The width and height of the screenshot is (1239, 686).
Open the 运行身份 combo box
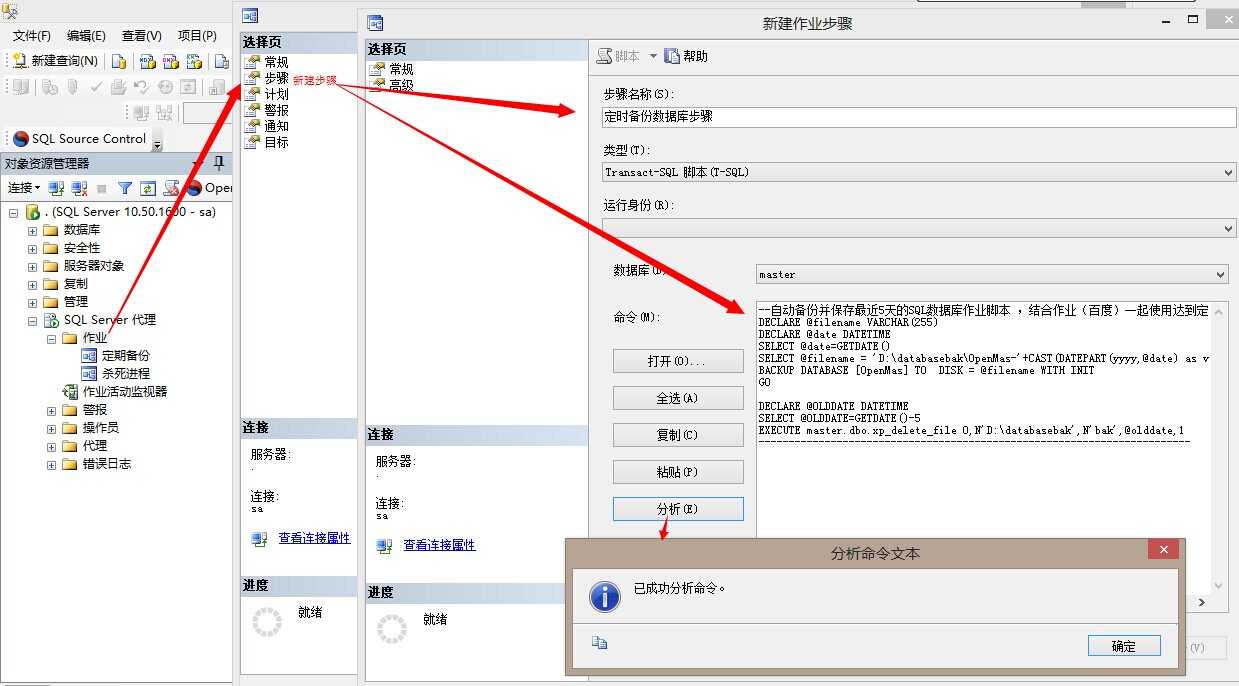tap(919, 228)
